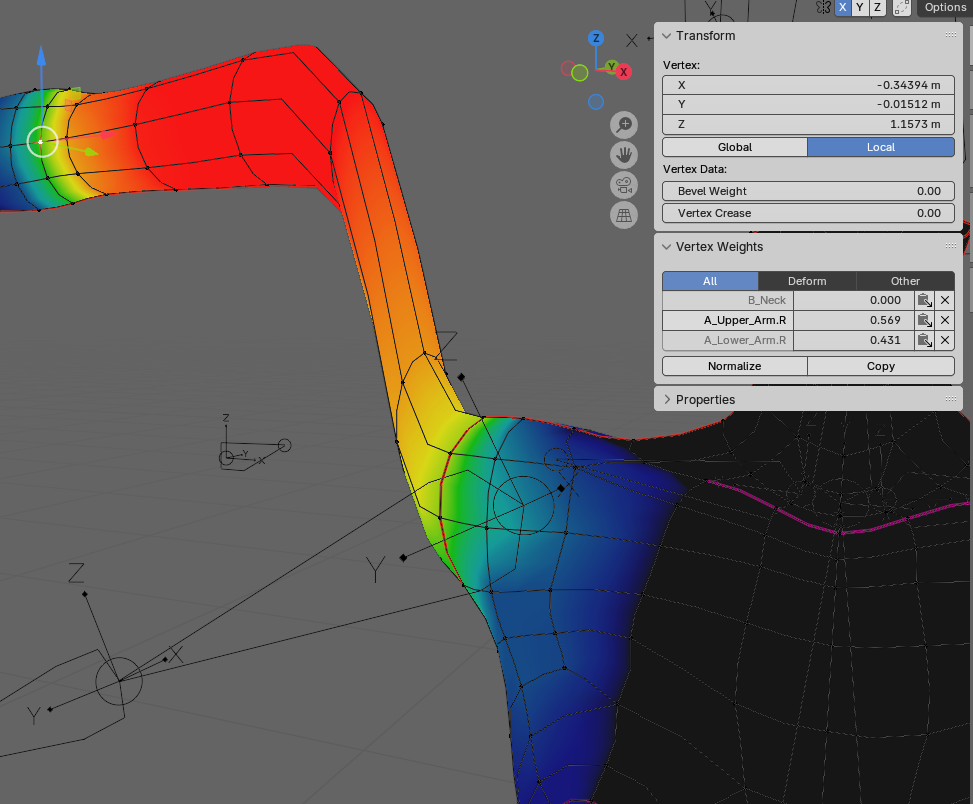Activate the A_Lower_Arm.R vertex group
This screenshot has width=973, height=804.
point(728,340)
